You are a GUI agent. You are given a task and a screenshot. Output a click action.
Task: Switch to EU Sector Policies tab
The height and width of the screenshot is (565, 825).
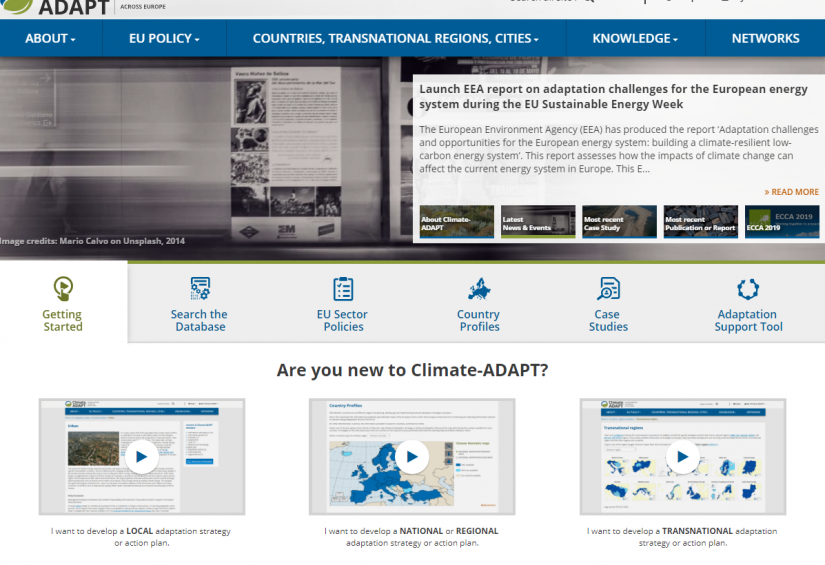coord(343,320)
